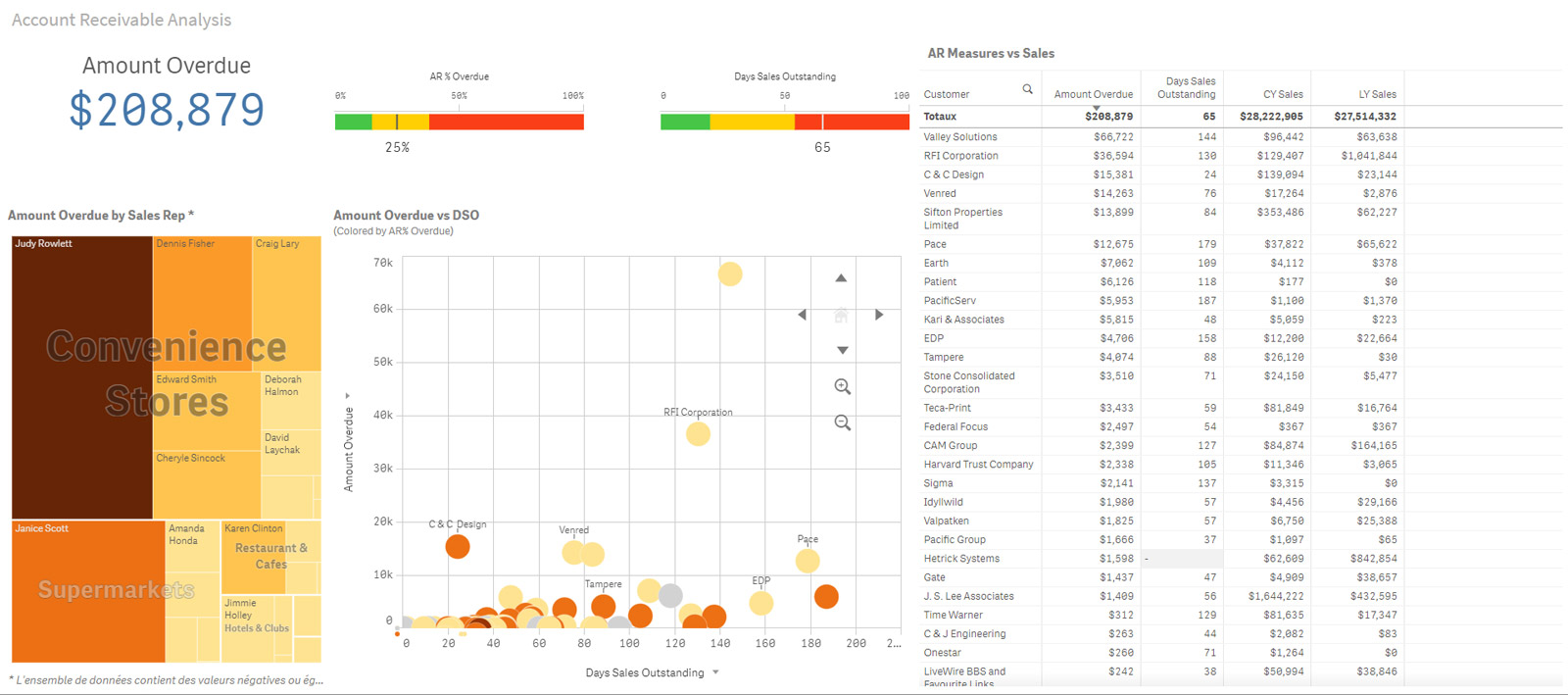Click the Venred row name in the table
Screen dimensions: 1568x695
point(940,193)
